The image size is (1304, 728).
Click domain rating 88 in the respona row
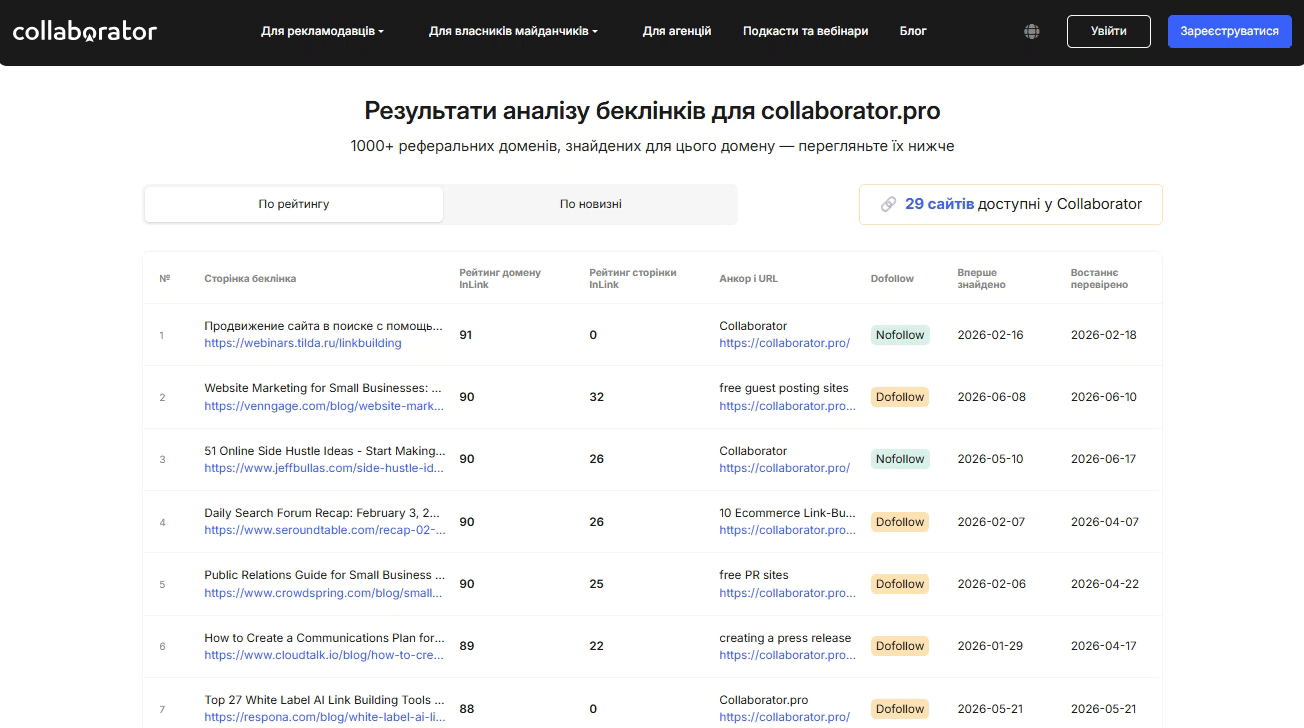(467, 709)
